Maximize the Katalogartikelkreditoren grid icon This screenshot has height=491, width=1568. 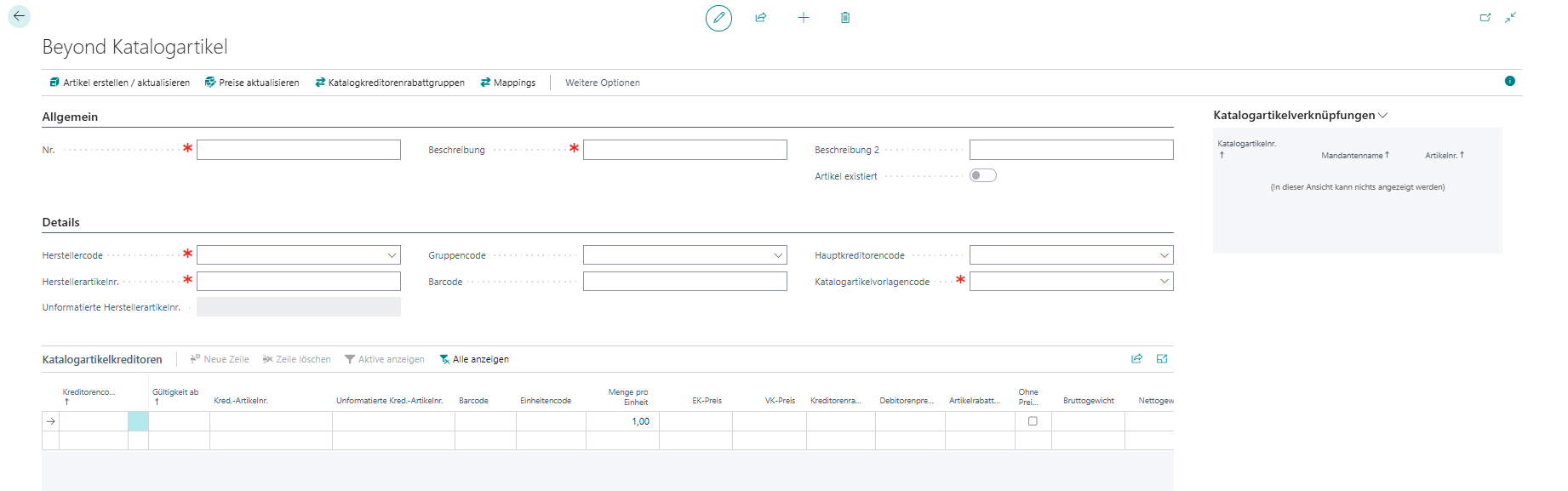[x=1162, y=359]
